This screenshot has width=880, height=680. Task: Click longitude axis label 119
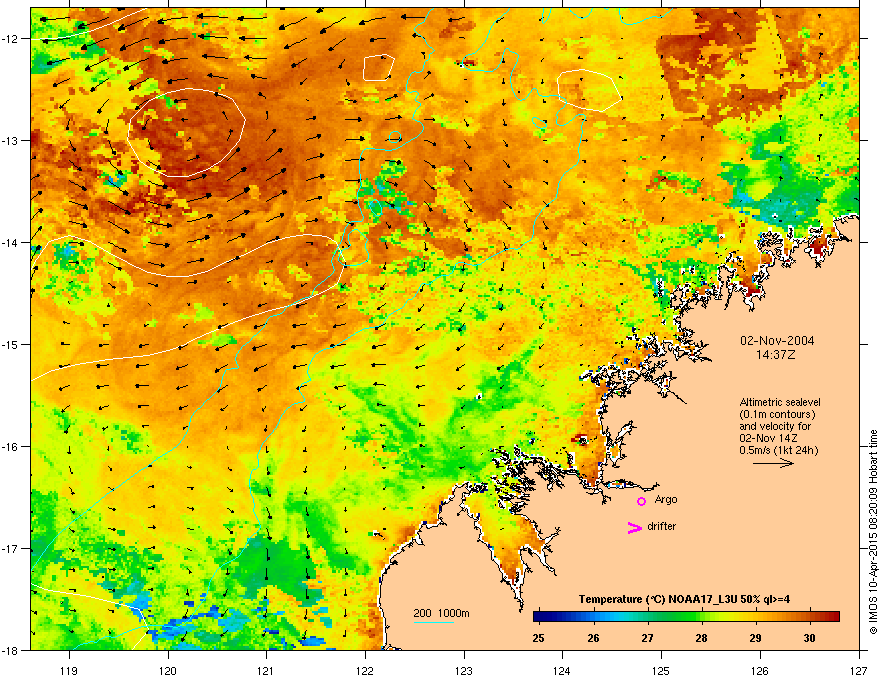[x=69, y=670]
